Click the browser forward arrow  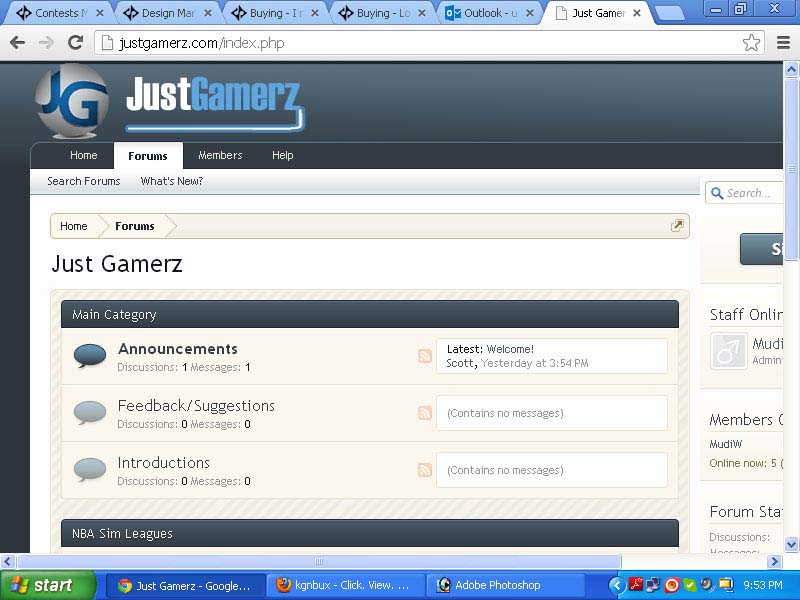pyautogui.click(x=46, y=43)
